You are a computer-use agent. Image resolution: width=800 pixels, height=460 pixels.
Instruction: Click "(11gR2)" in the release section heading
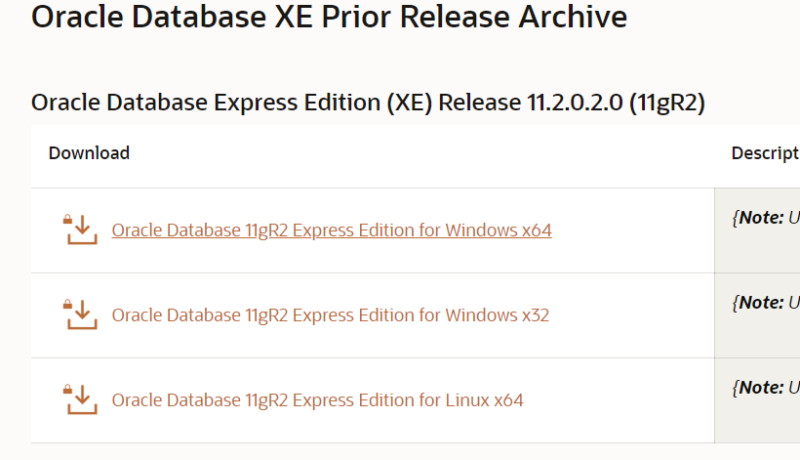pos(667,102)
